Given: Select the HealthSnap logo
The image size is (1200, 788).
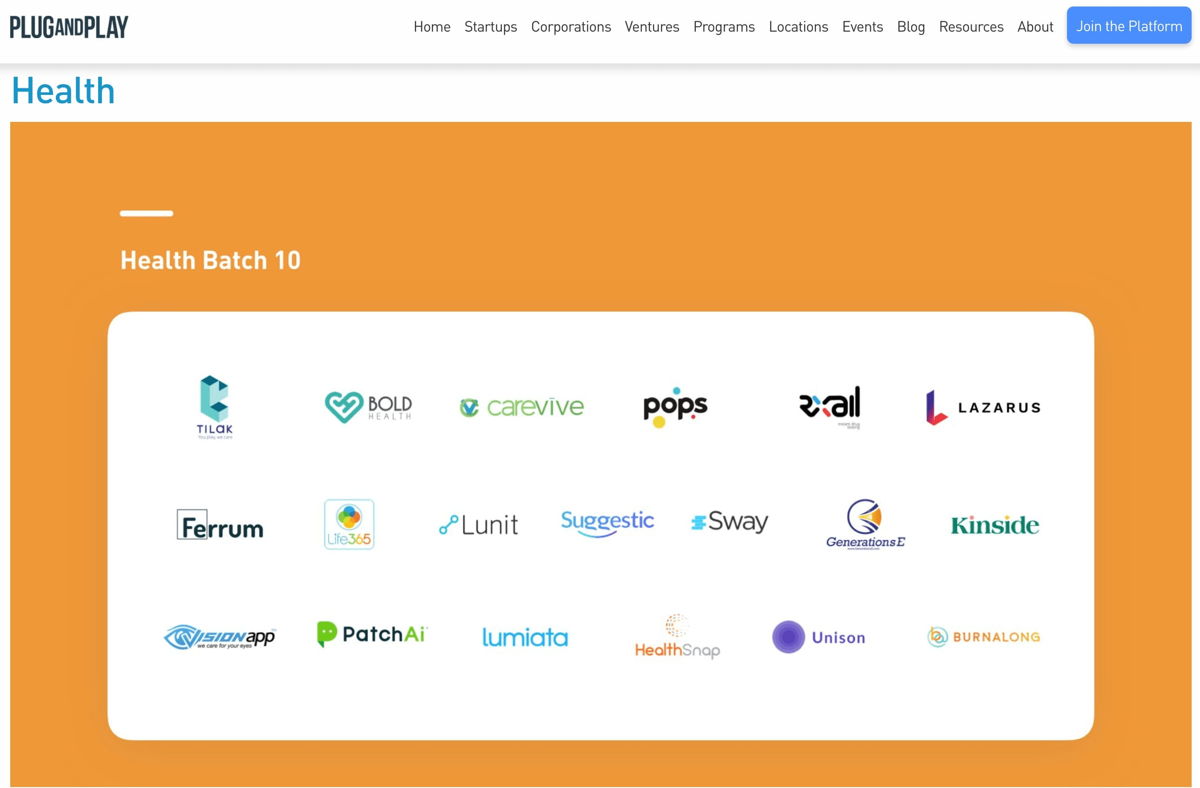Looking at the screenshot, I should coord(677,637).
